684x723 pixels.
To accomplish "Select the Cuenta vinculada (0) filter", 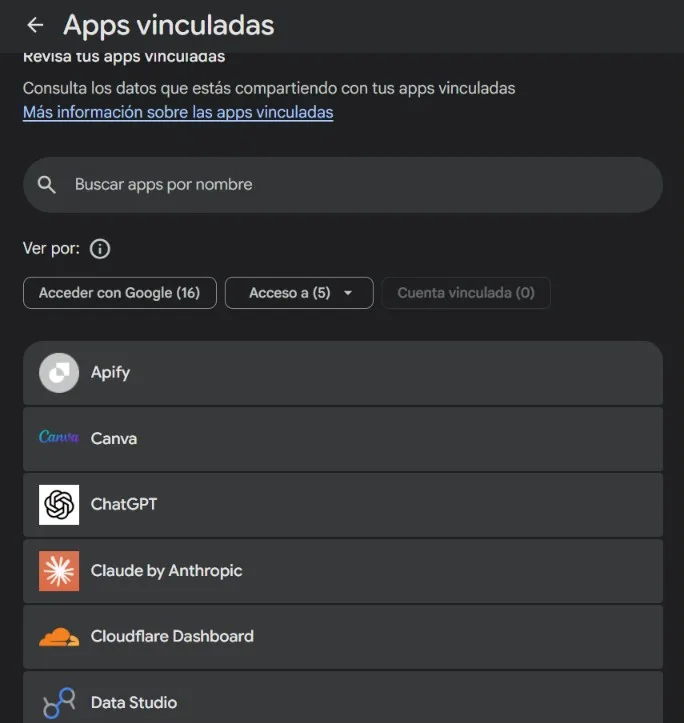I will click(466, 293).
